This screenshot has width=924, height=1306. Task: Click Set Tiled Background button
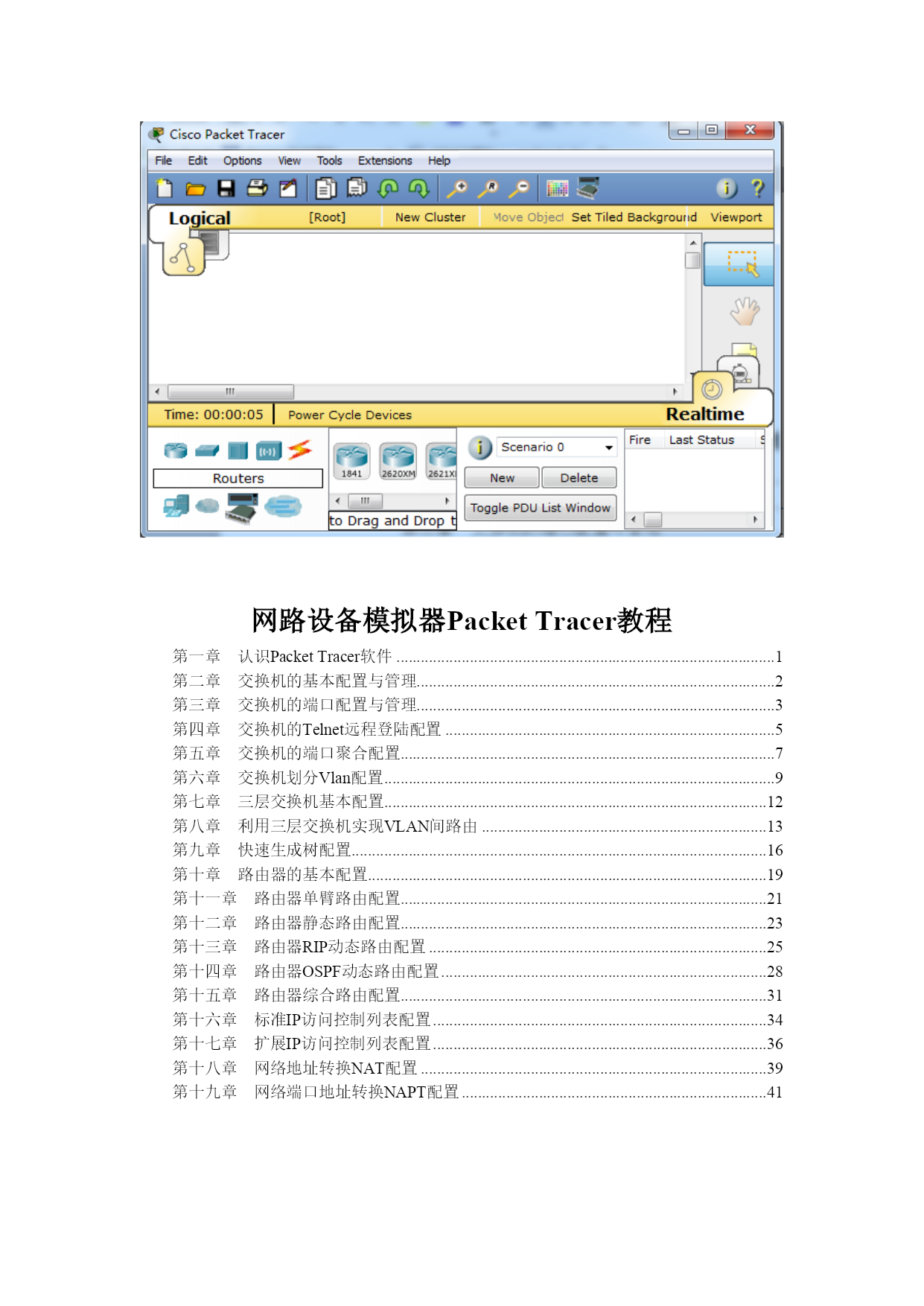(x=634, y=217)
